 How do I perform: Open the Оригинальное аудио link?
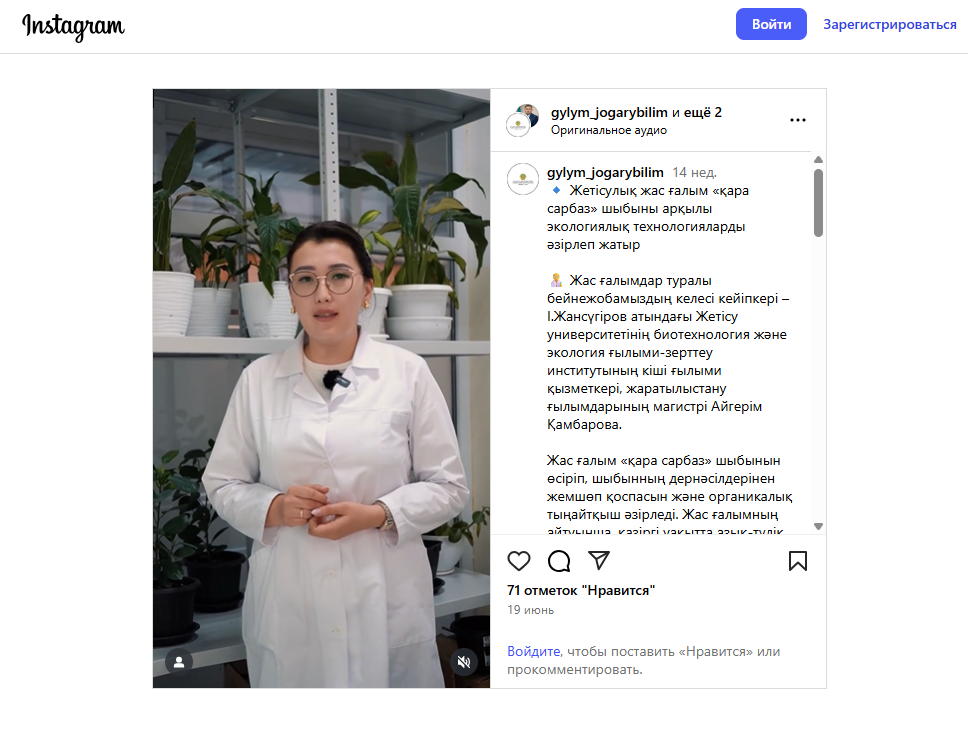pos(609,130)
